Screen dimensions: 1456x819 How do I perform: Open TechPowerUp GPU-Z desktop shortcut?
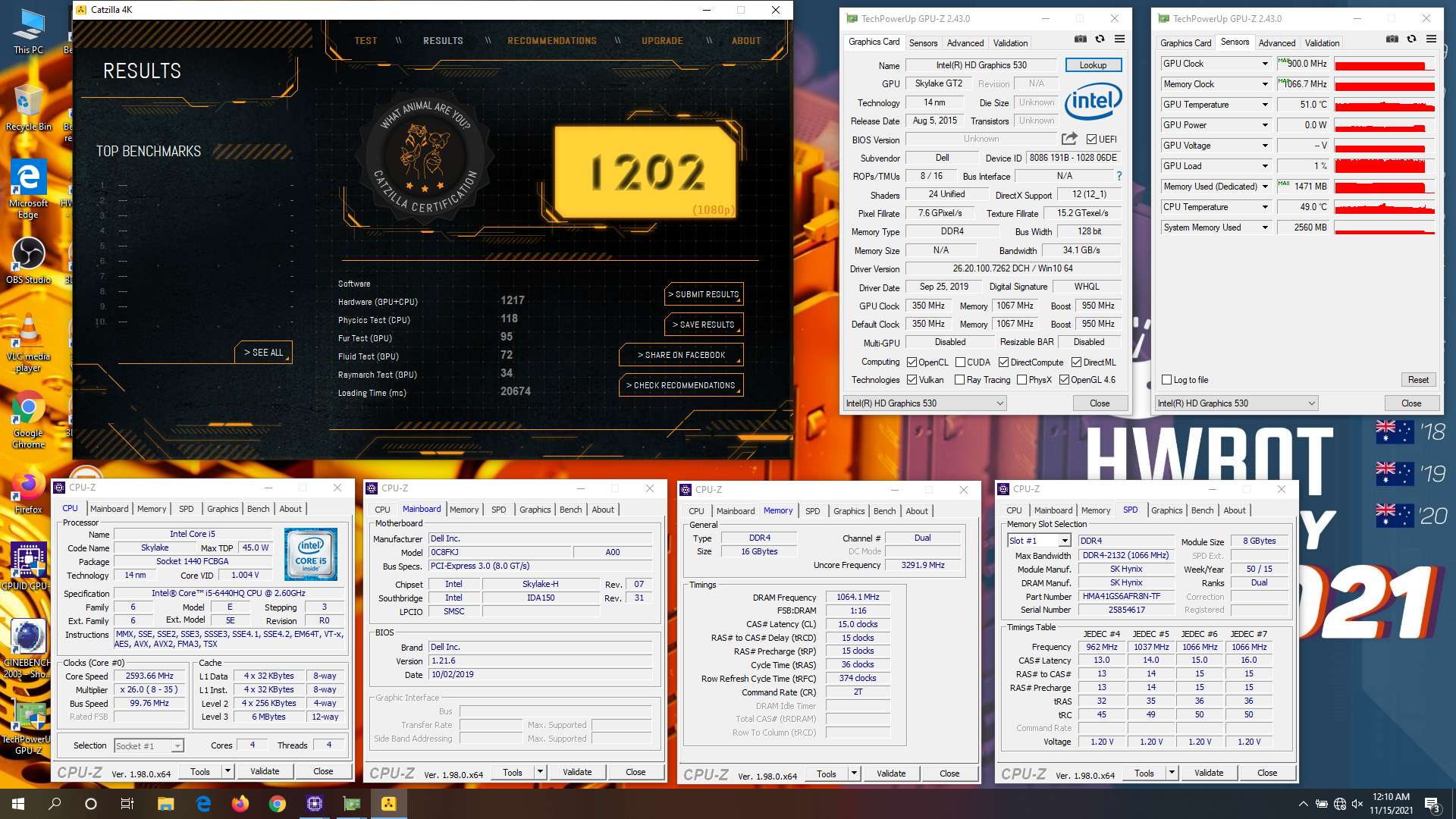(x=29, y=726)
